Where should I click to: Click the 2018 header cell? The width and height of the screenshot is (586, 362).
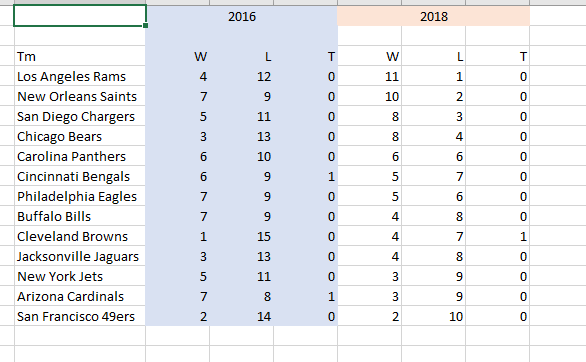pyautogui.click(x=434, y=16)
